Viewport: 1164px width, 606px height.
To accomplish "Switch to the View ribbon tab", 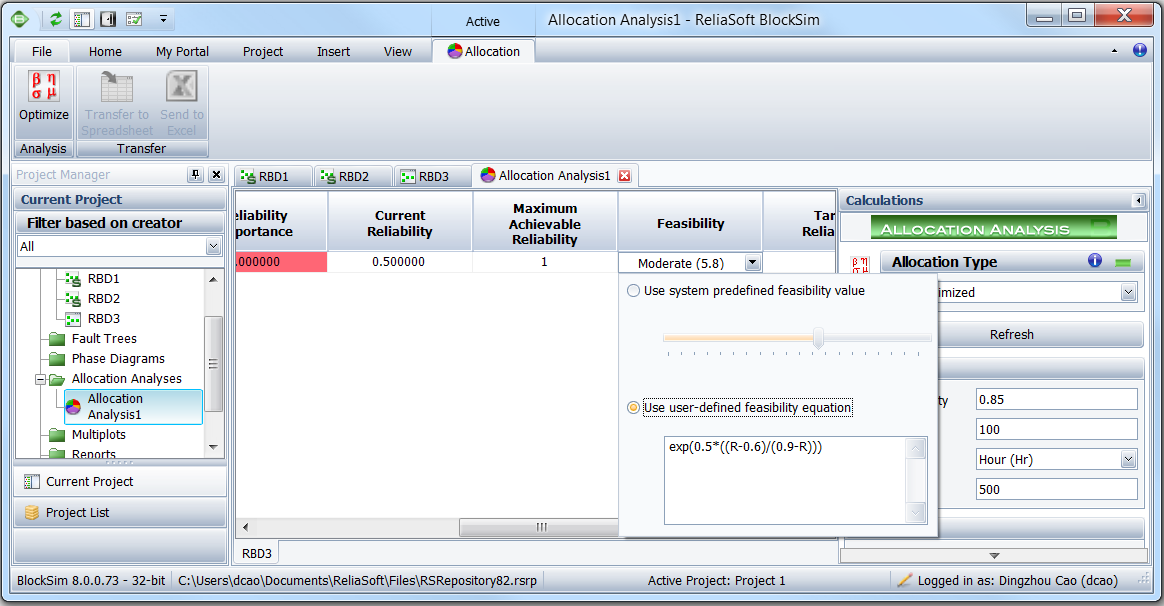I will (398, 51).
